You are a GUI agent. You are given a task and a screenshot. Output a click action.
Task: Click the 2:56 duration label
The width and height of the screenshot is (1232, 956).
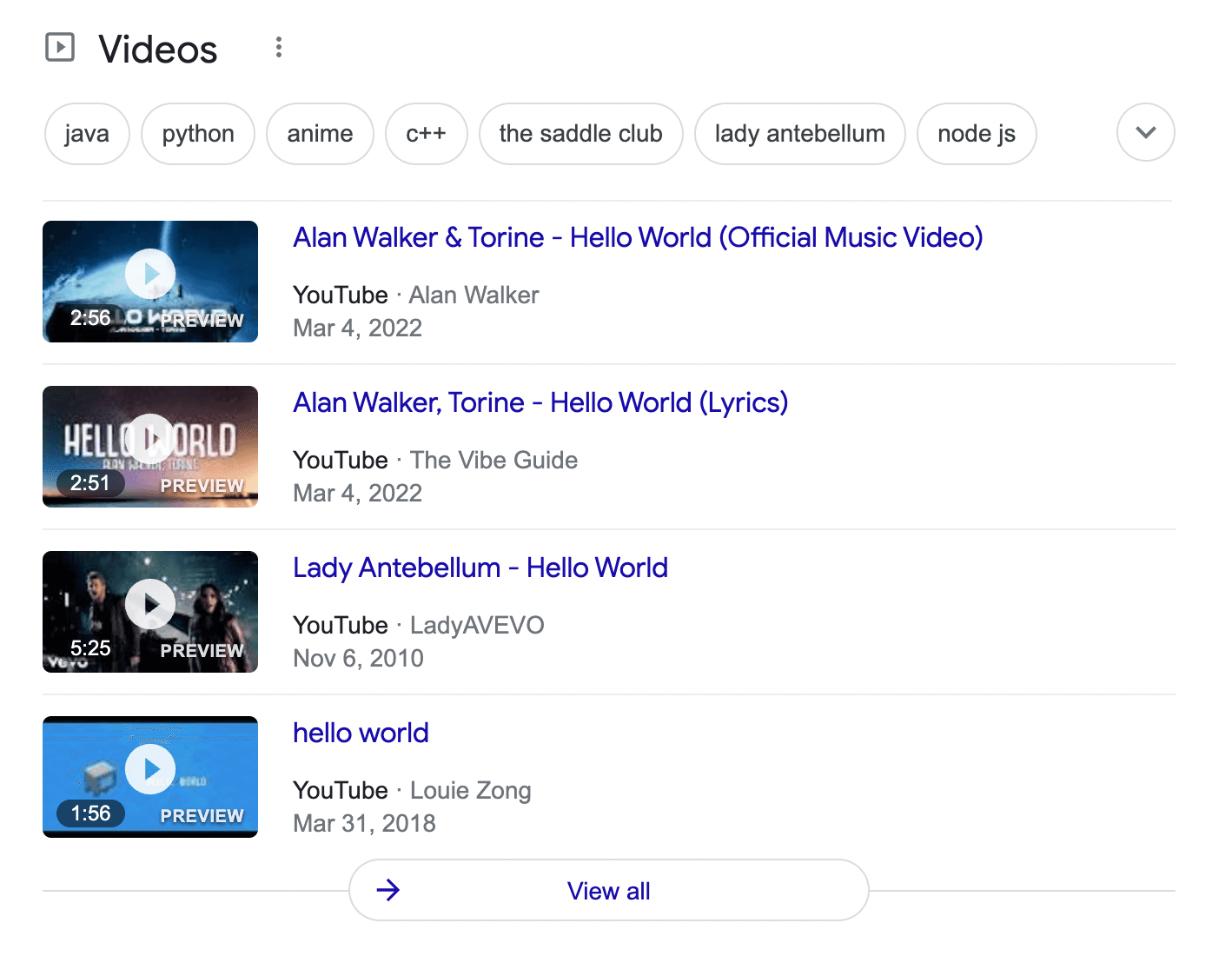[x=90, y=318]
